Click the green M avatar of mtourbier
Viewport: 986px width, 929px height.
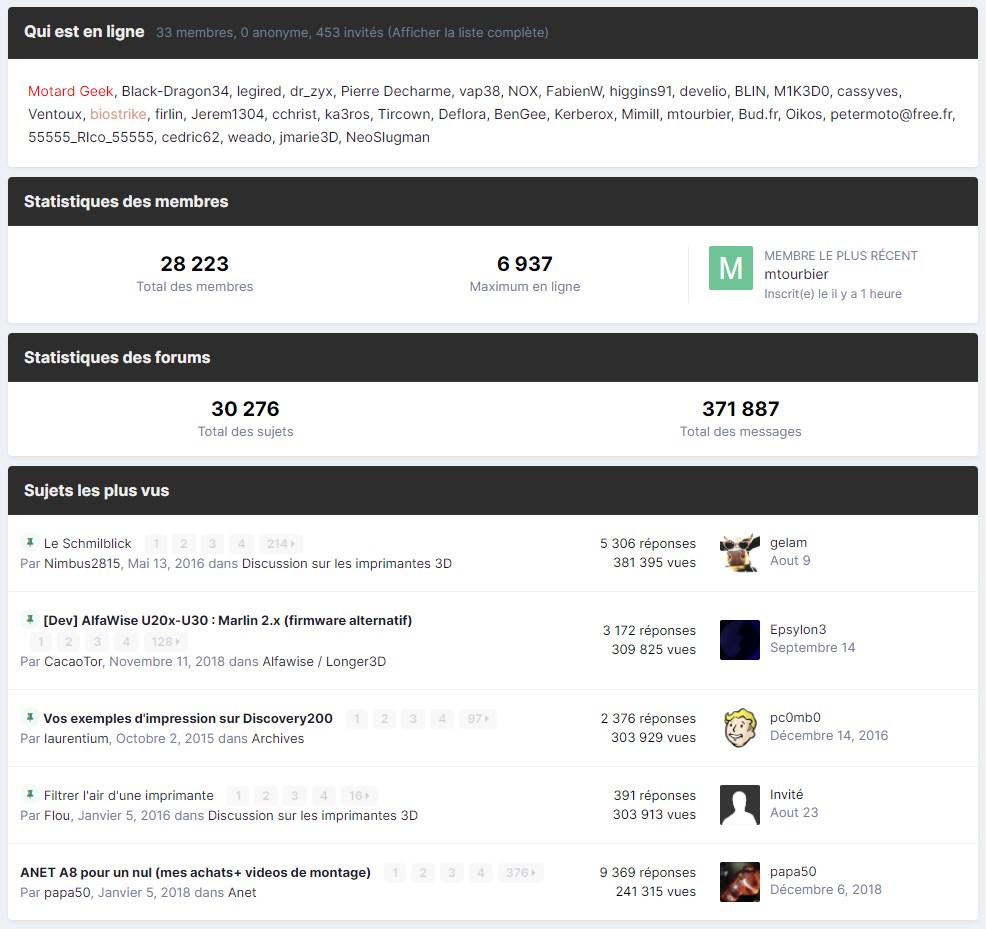click(x=731, y=268)
